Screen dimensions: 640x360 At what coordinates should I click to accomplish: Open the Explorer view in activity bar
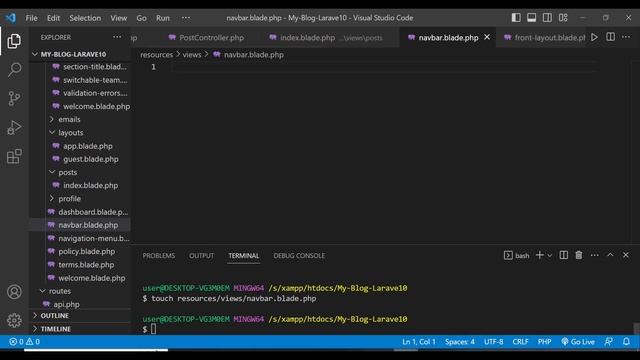(x=14, y=41)
